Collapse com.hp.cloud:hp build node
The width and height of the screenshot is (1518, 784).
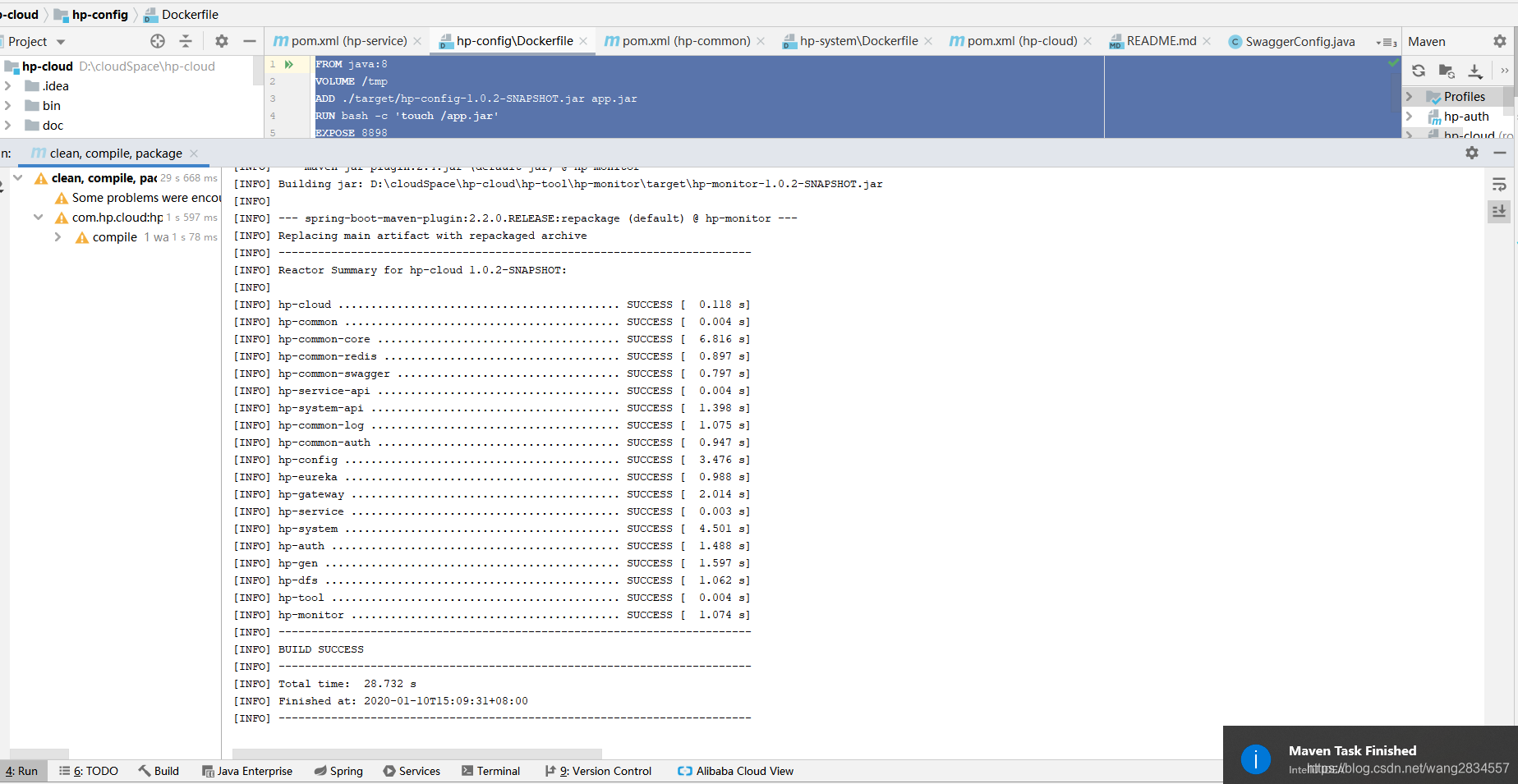38,217
